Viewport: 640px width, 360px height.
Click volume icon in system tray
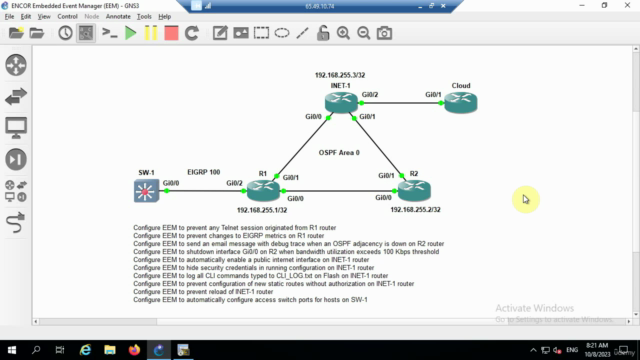(x=558, y=350)
